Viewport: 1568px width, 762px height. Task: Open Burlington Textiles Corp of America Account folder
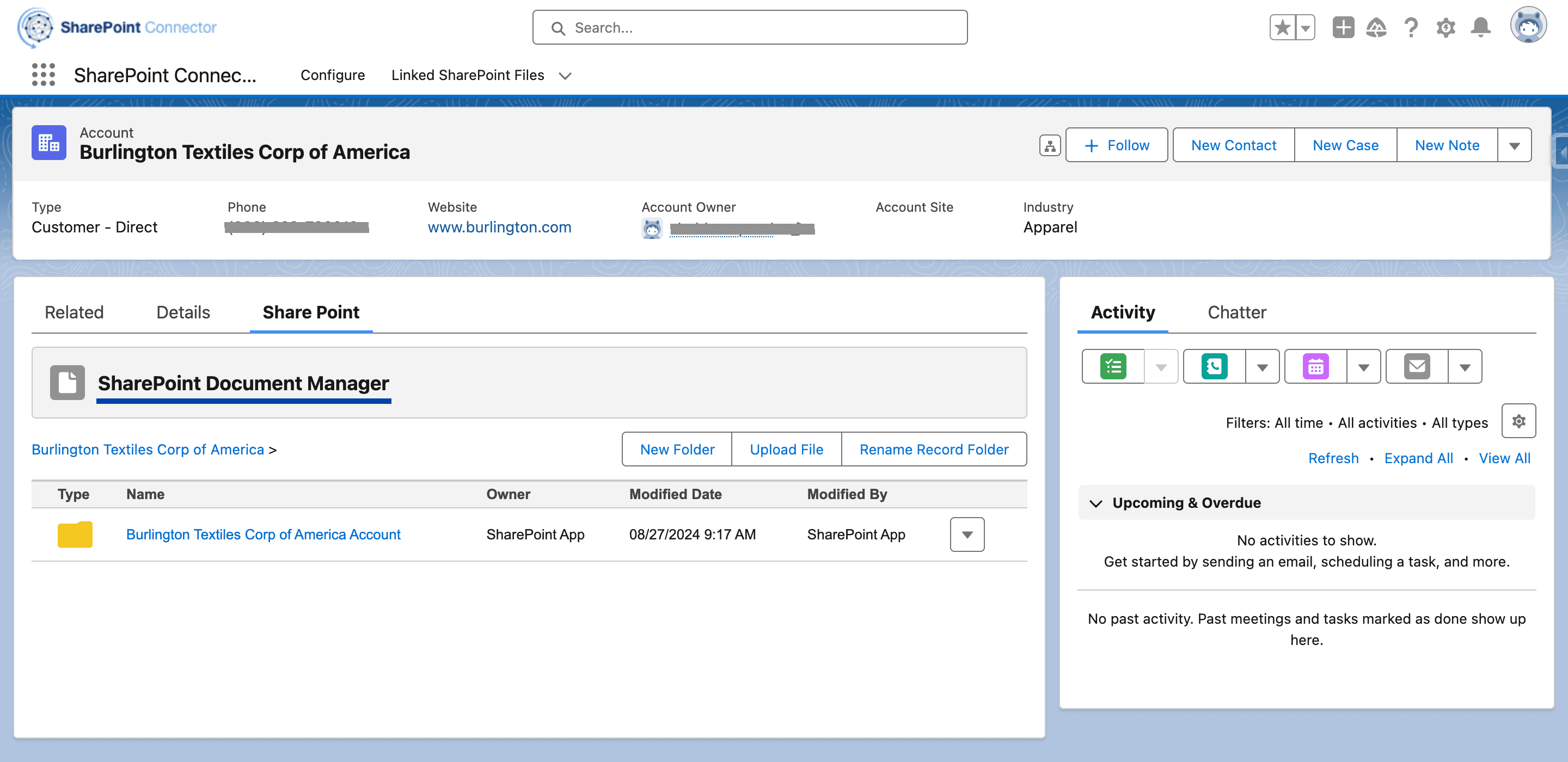coord(263,534)
